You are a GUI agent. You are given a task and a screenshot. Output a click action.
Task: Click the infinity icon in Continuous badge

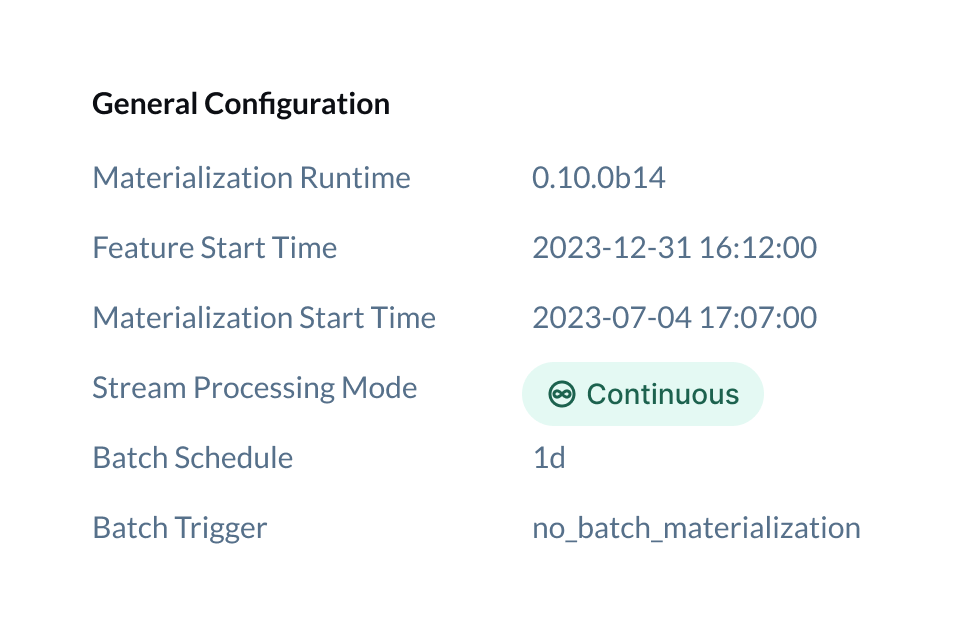pyautogui.click(x=561, y=394)
